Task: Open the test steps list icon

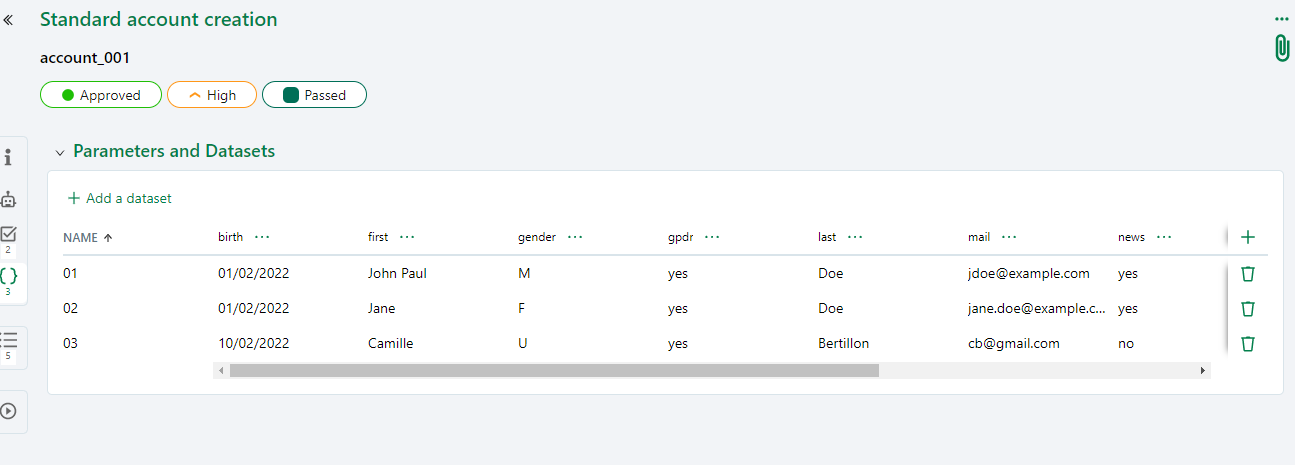Action: [x=9, y=341]
